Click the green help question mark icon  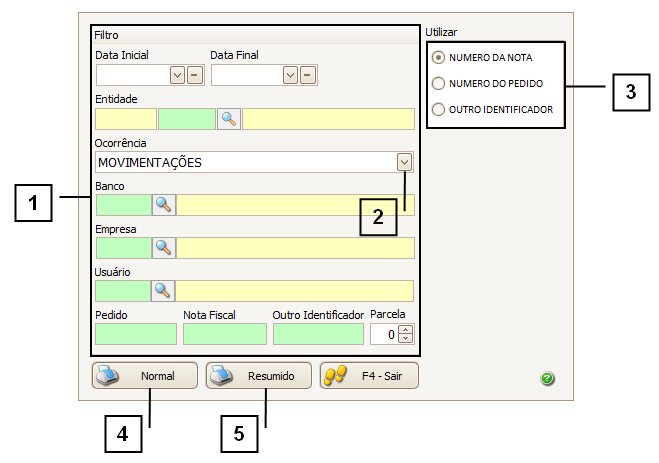[x=547, y=379]
